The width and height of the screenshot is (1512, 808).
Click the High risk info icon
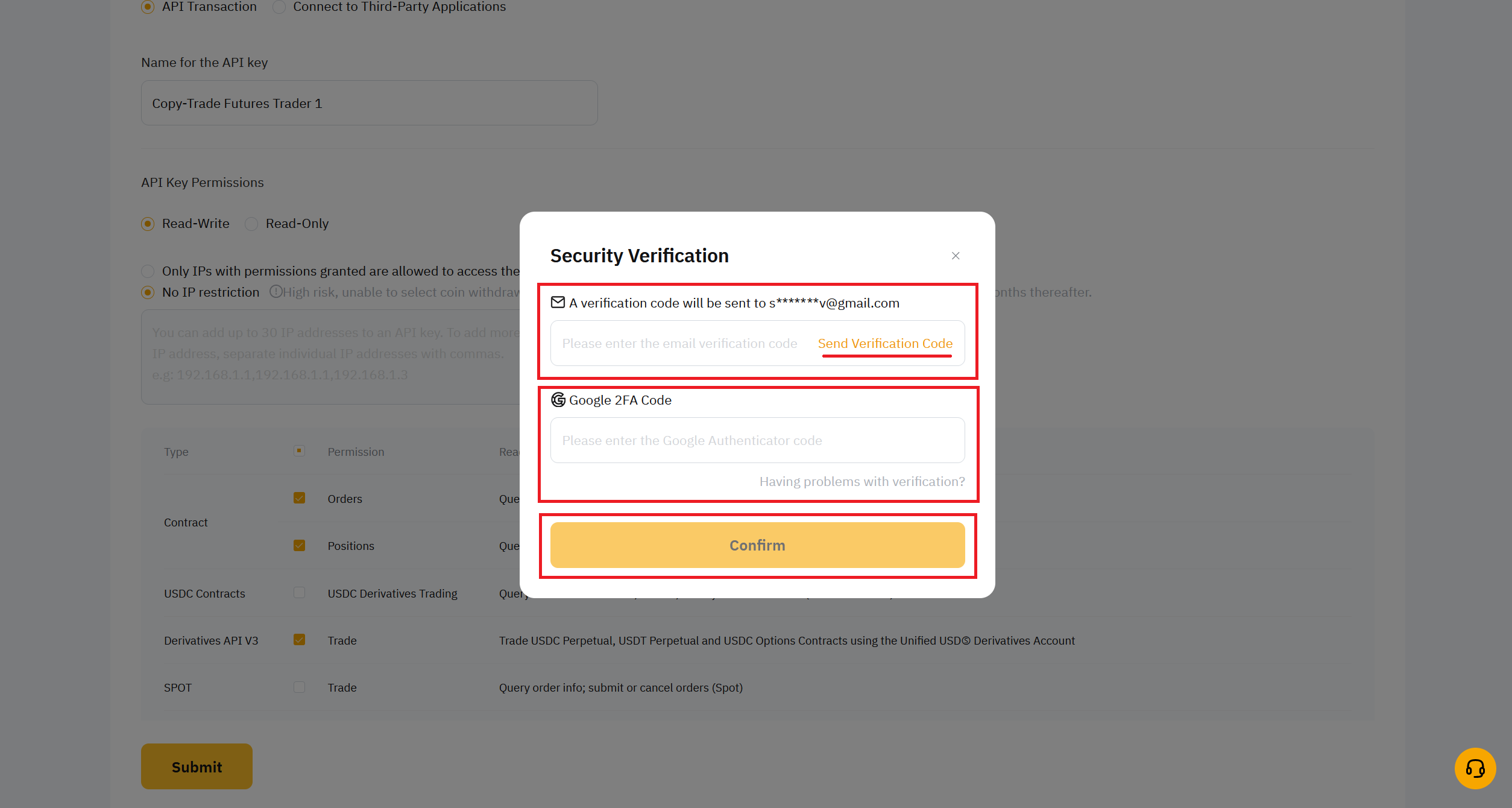[x=276, y=292]
